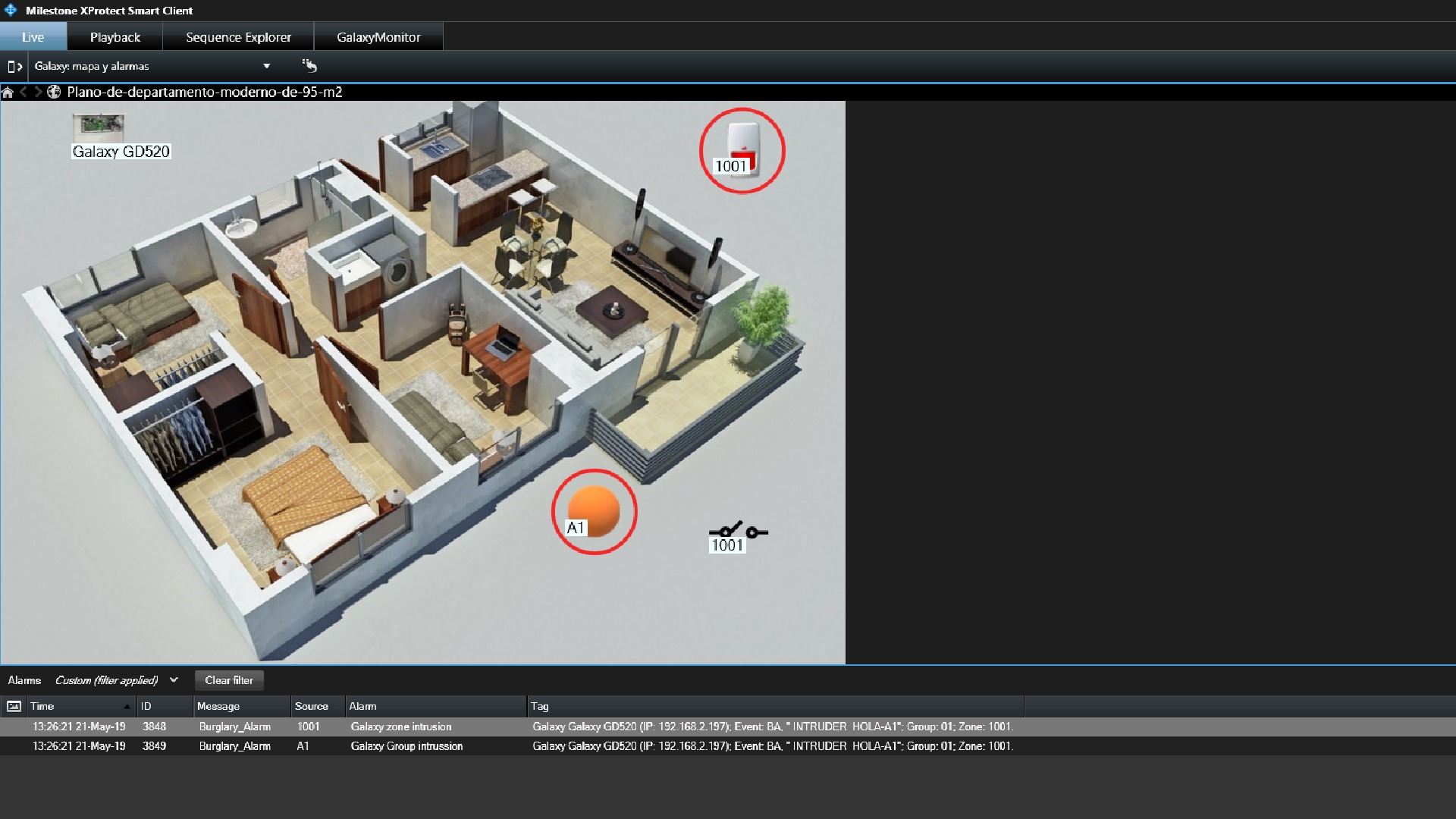Navigate forward in map history
The width and height of the screenshot is (1456, 819).
point(38,93)
